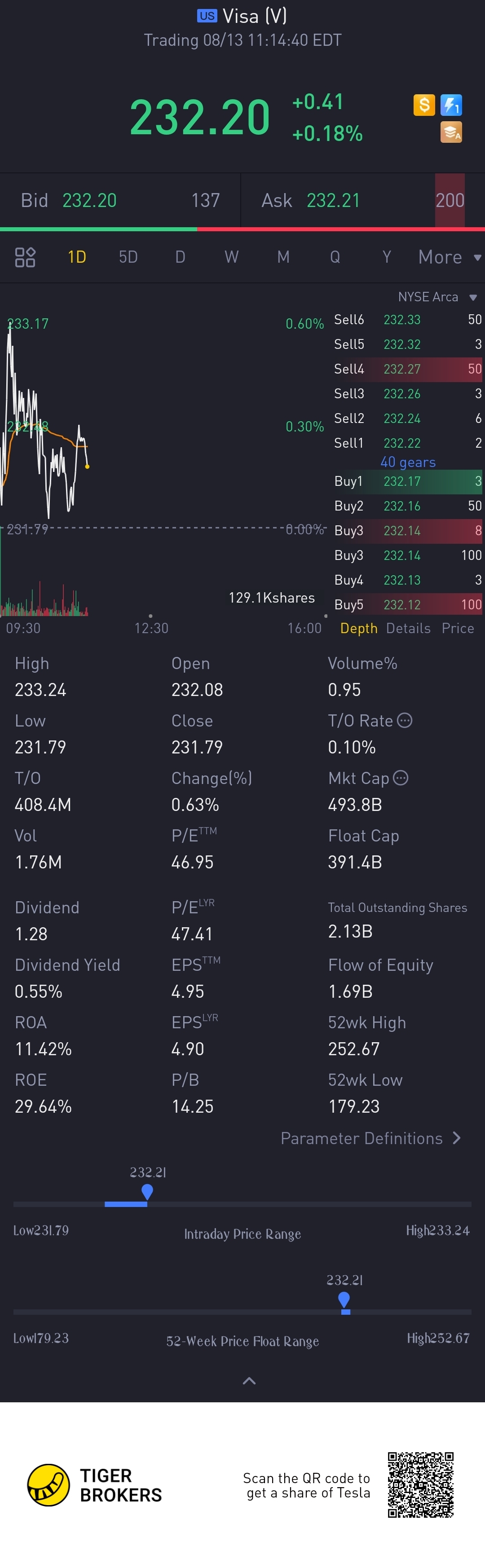Tap the Sell5 232.32 order row
Image resolution: width=485 pixels, height=1568 pixels.
pos(407,344)
